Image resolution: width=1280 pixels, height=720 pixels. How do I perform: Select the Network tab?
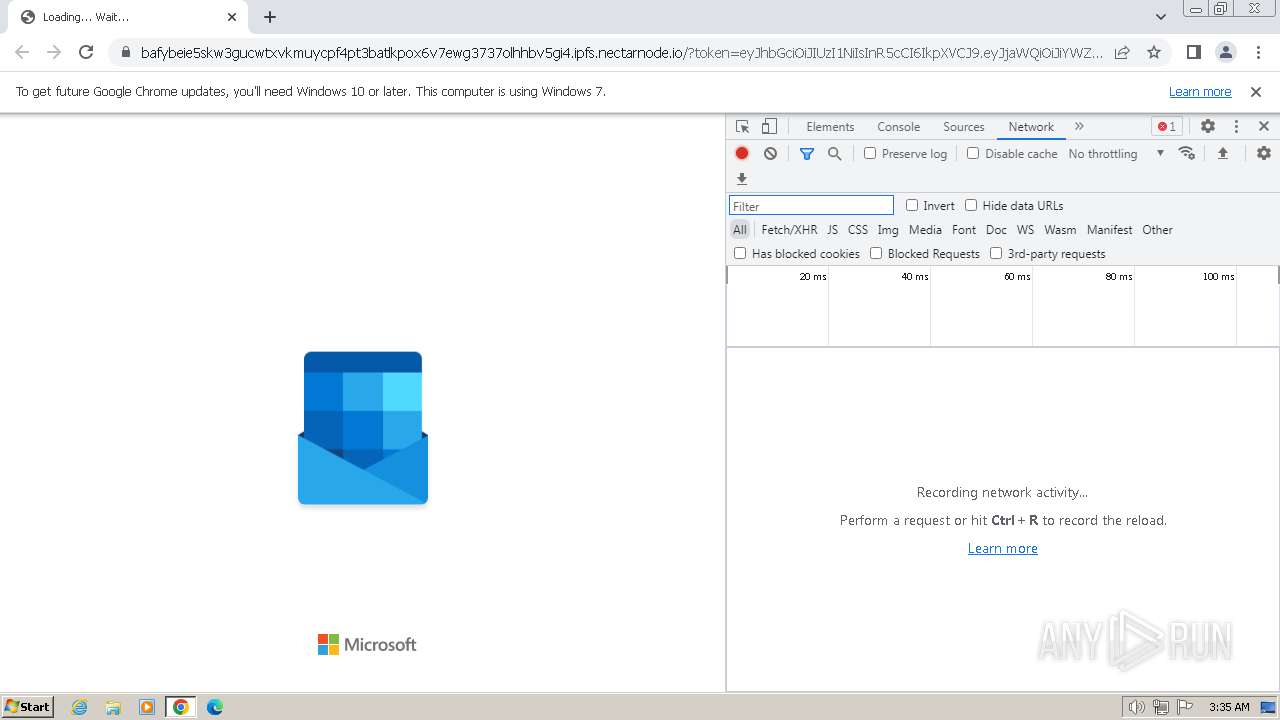point(1031,127)
